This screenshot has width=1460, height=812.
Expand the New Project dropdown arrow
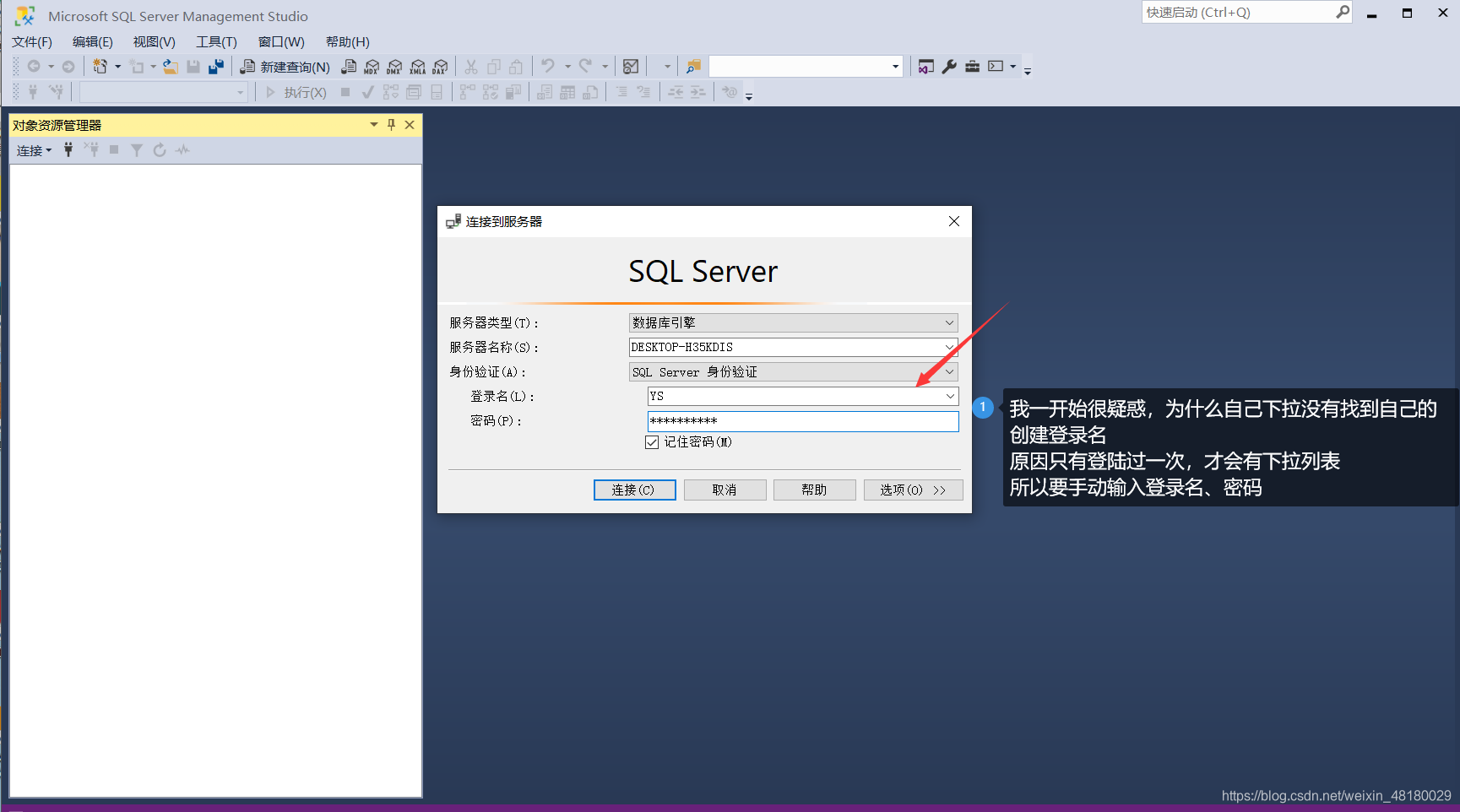click(117, 67)
